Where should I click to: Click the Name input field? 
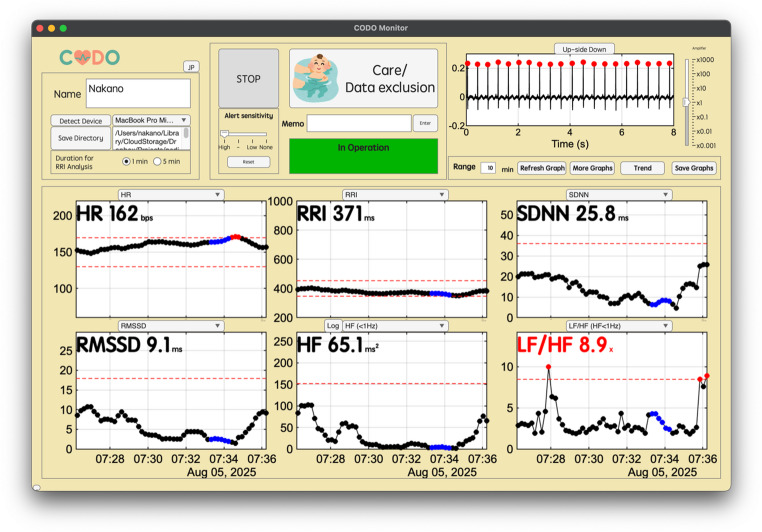point(138,93)
